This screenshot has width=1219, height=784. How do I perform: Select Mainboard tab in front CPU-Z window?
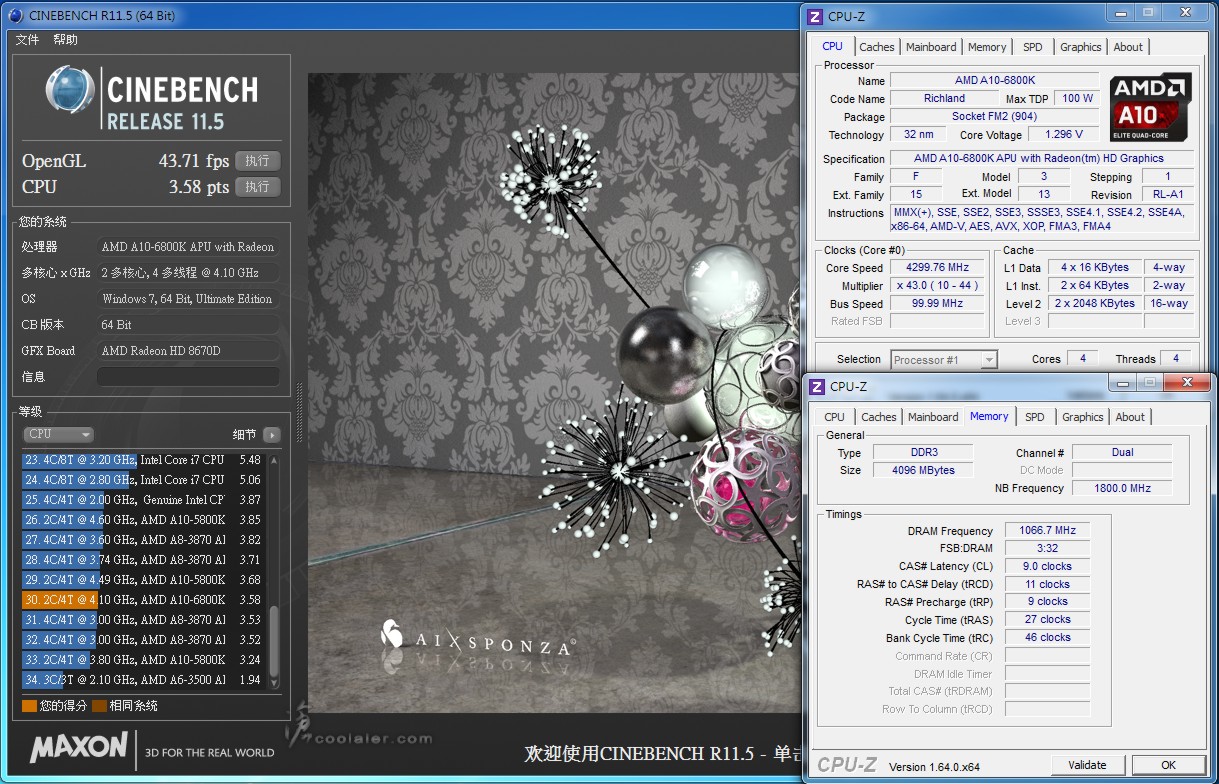click(x=933, y=417)
